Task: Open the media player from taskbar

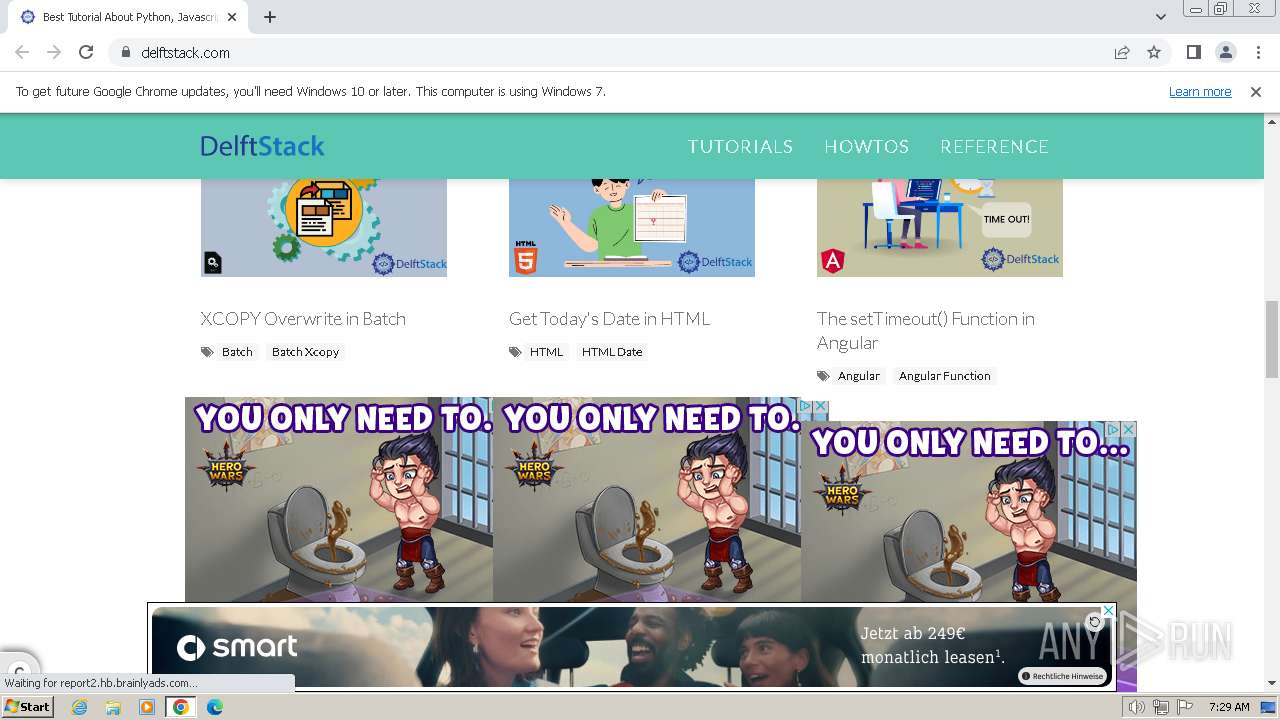Action: (147, 707)
